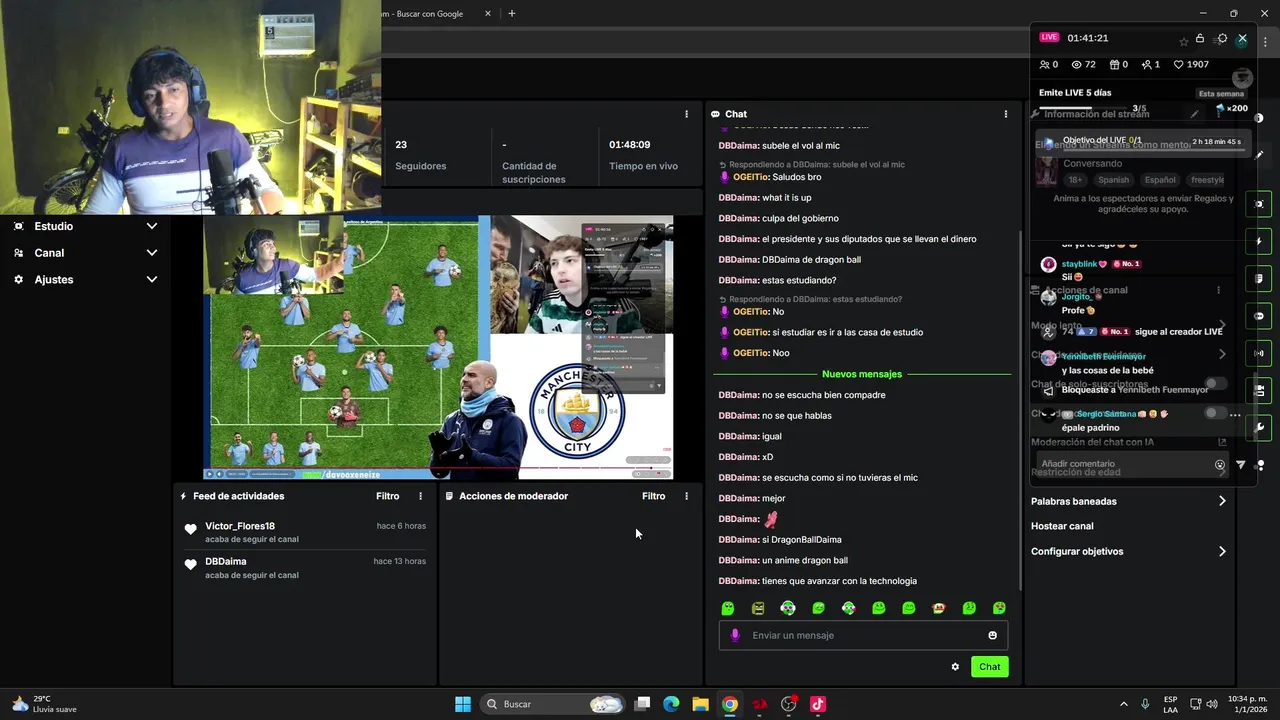
Task: Open File Explorer from the taskbar
Action: pos(700,704)
